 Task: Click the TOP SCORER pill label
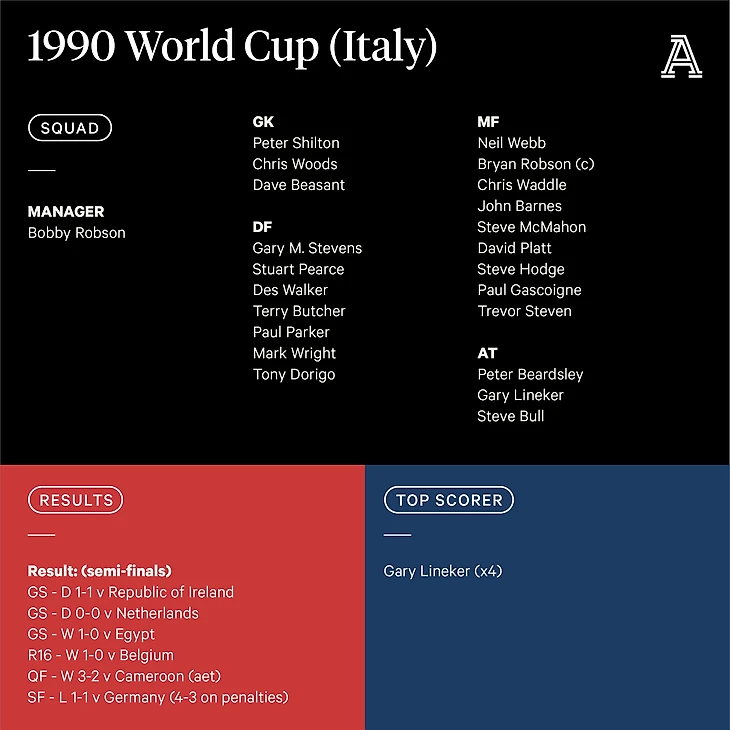click(449, 500)
